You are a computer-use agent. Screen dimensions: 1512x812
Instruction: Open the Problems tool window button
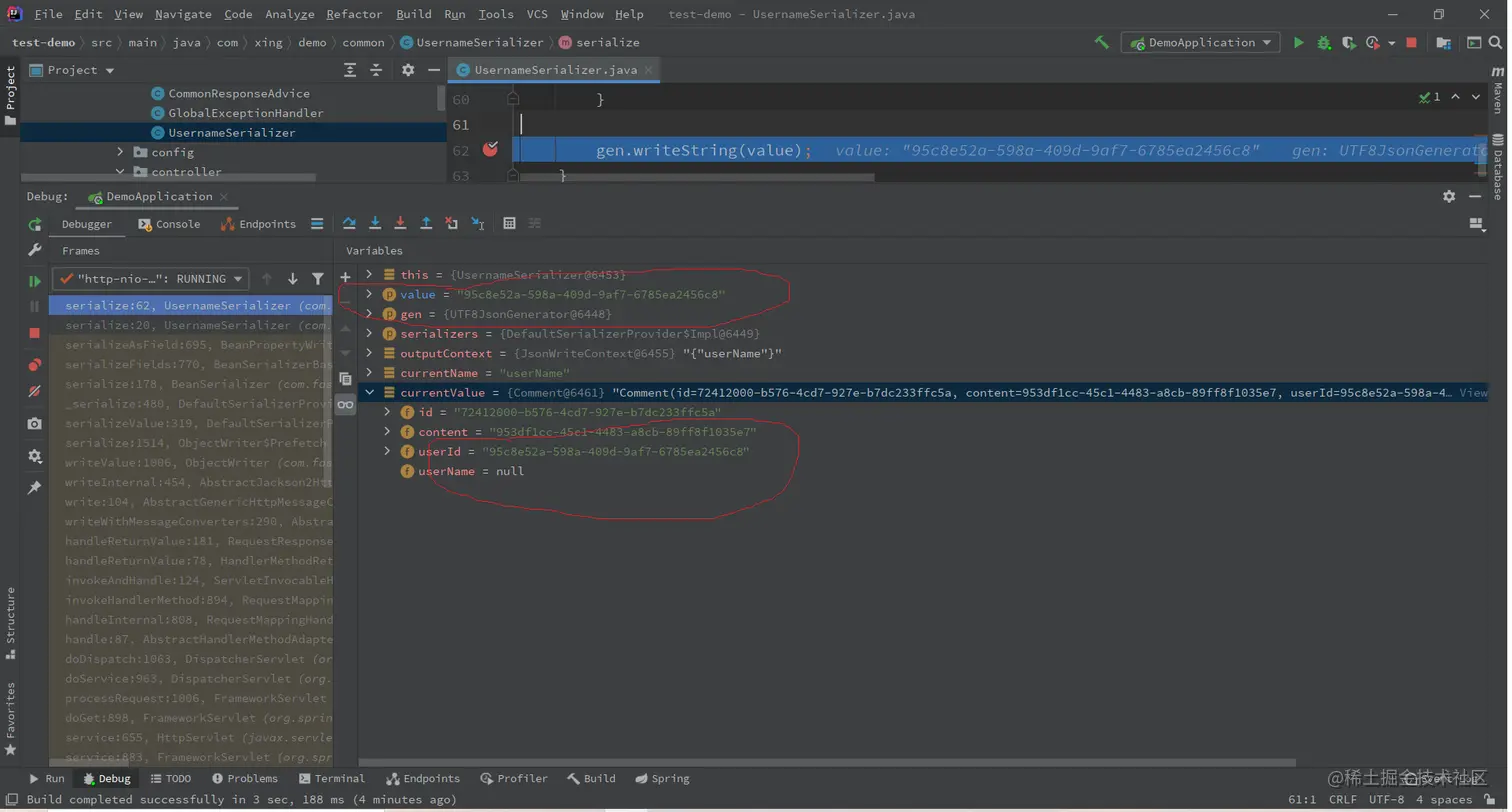coord(245,779)
